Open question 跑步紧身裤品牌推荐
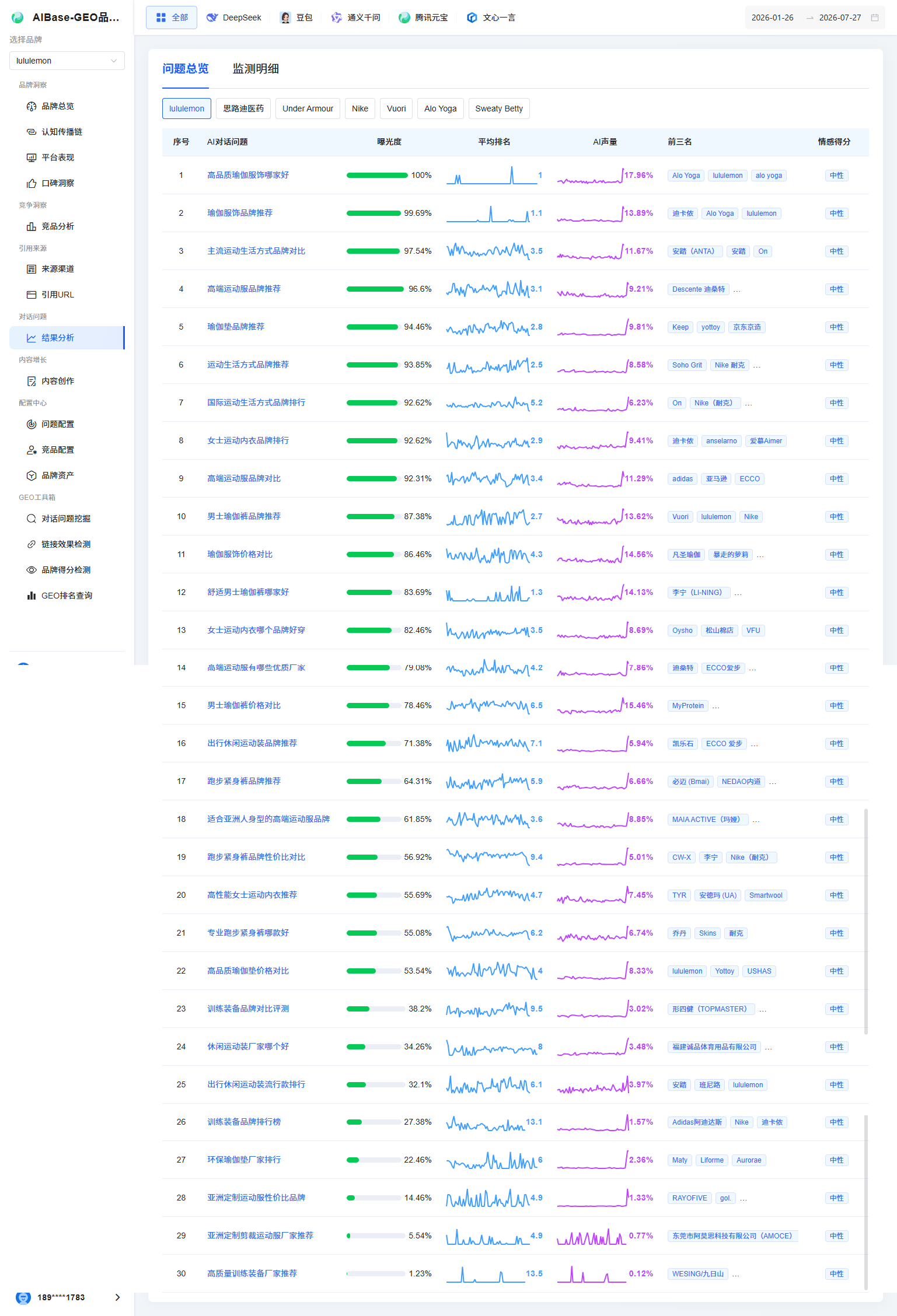The image size is (897, 1316). tap(244, 781)
